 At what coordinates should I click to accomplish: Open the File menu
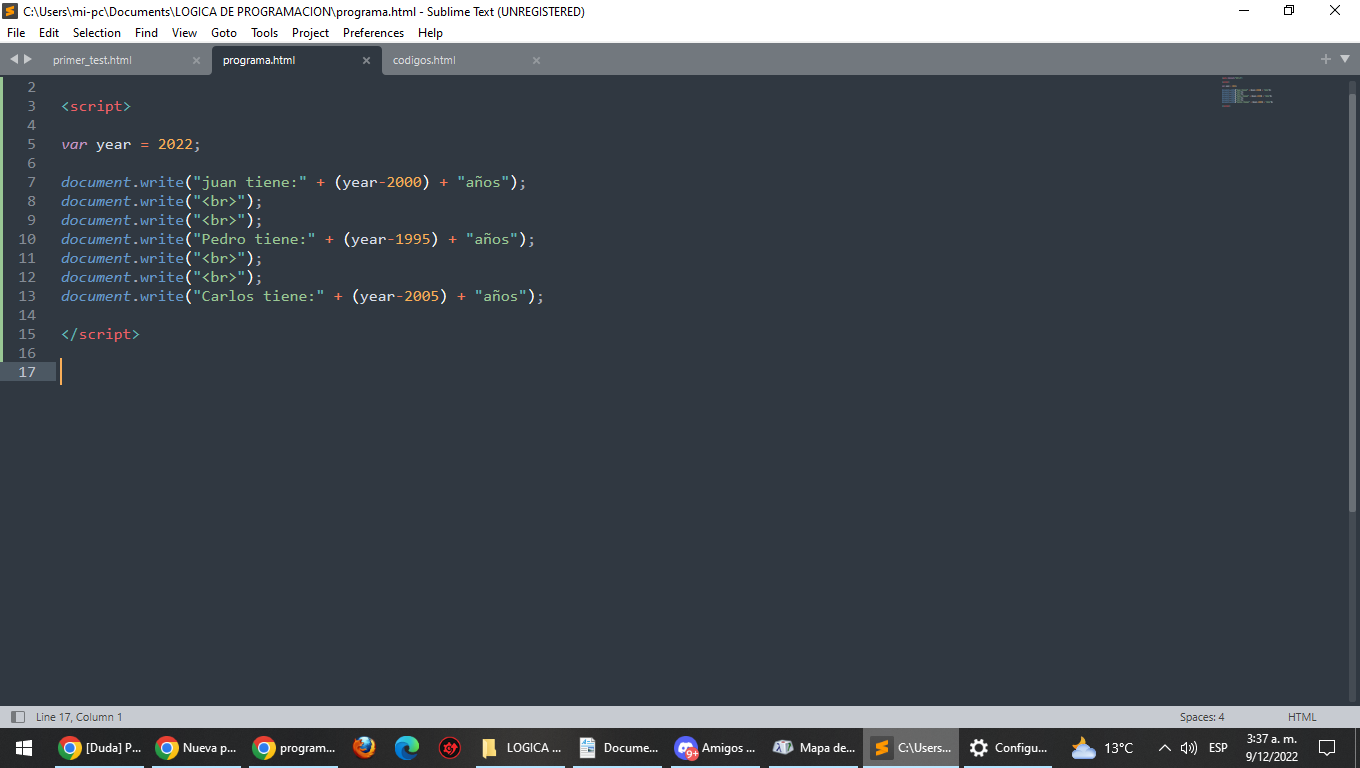(x=15, y=33)
